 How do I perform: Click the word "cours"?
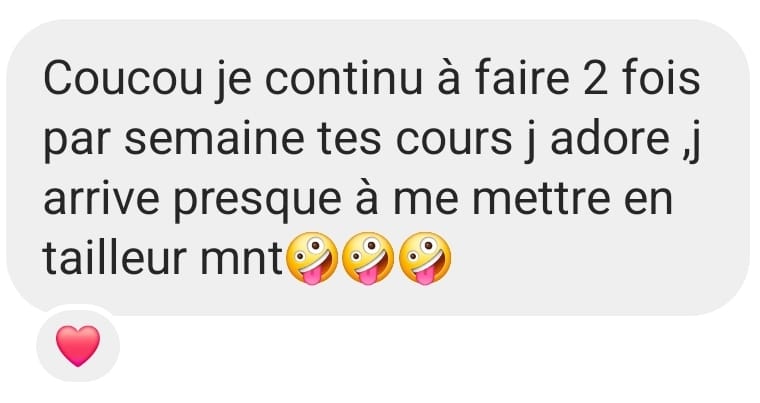coord(454,140)
